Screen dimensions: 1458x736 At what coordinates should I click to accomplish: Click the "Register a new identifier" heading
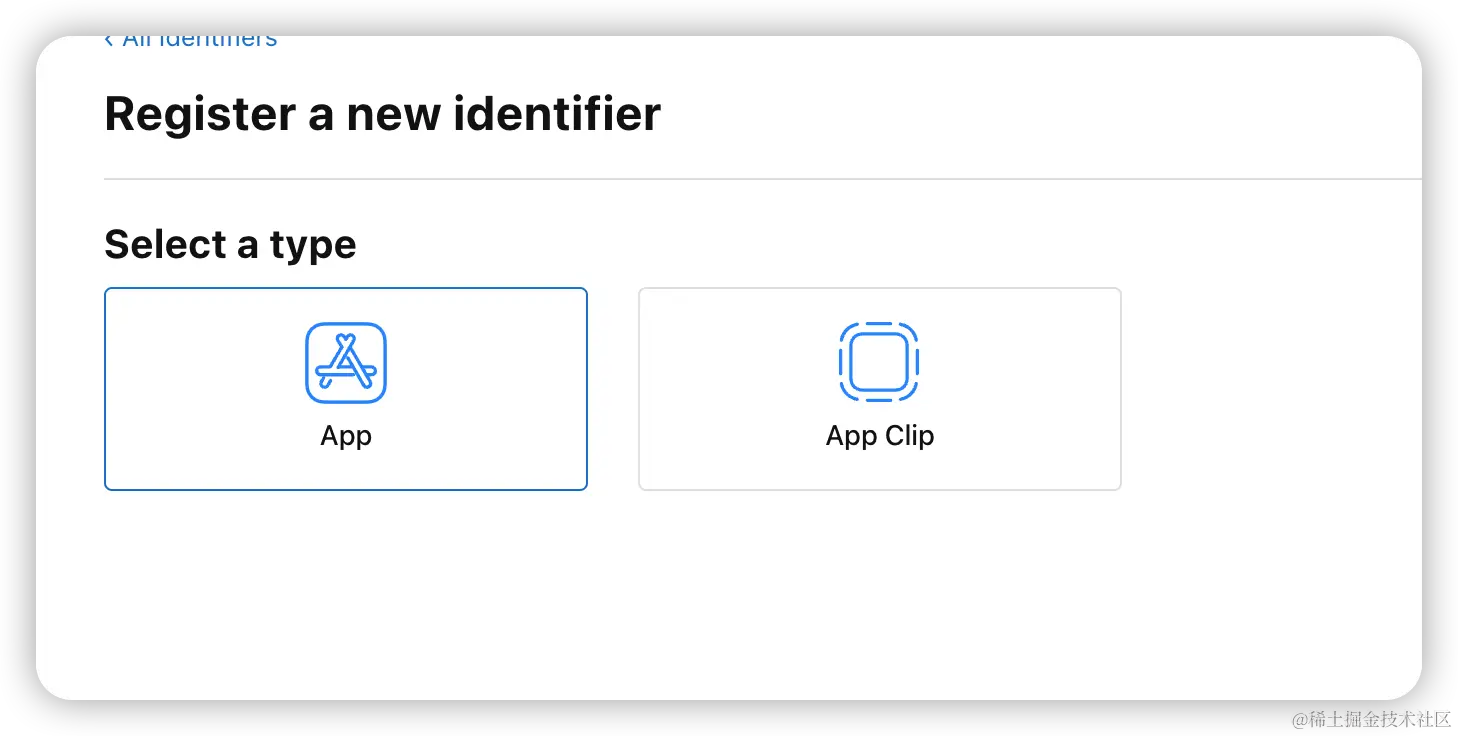pos(382,114)
